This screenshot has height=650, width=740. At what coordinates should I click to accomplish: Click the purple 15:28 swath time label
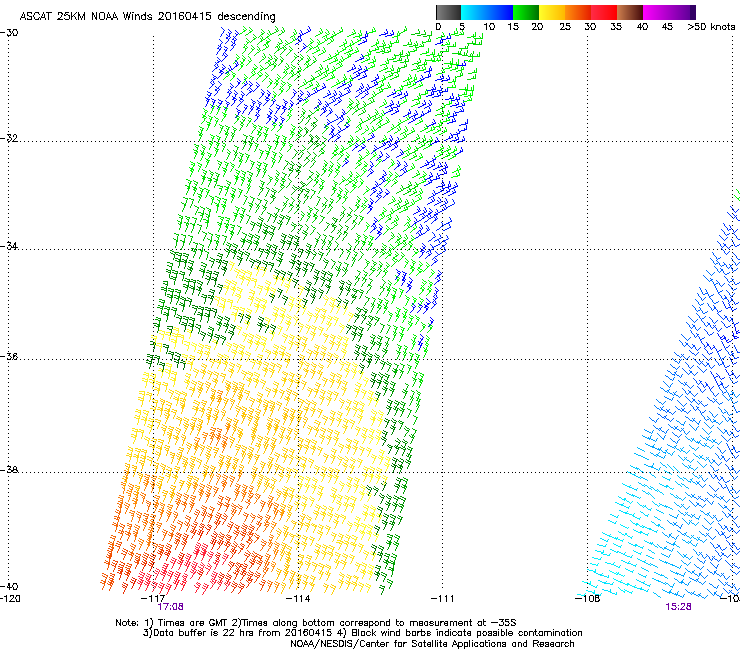tap(678, 607)
